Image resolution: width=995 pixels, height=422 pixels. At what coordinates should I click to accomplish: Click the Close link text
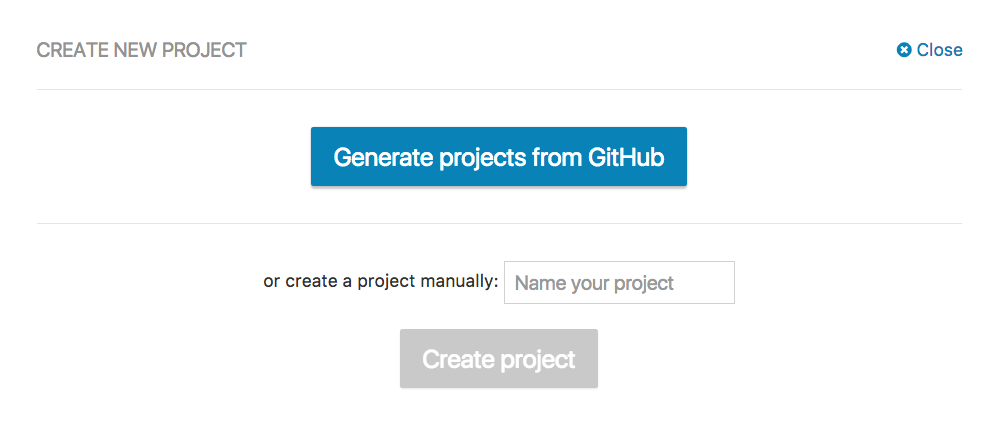939,50
